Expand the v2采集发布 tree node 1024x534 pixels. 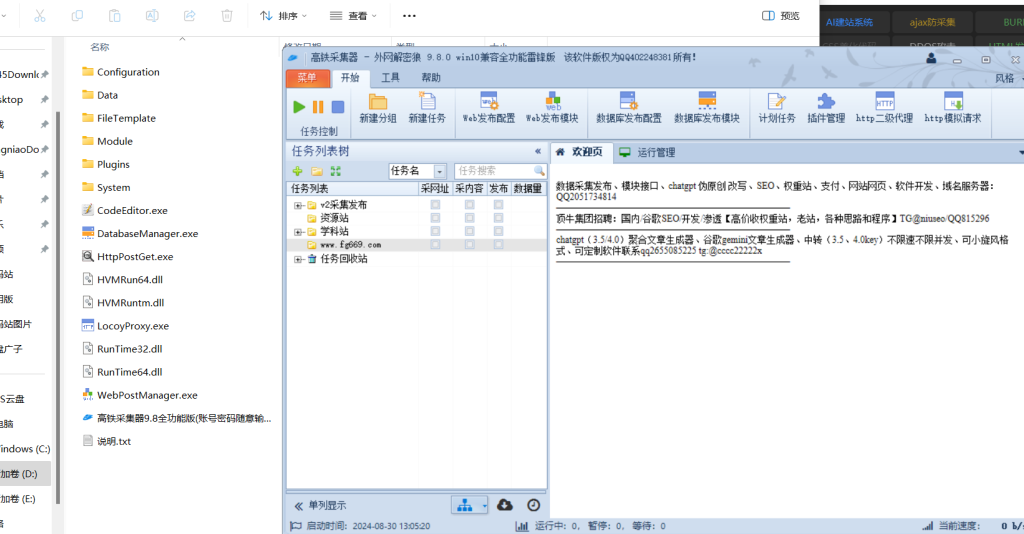(298, 205)
